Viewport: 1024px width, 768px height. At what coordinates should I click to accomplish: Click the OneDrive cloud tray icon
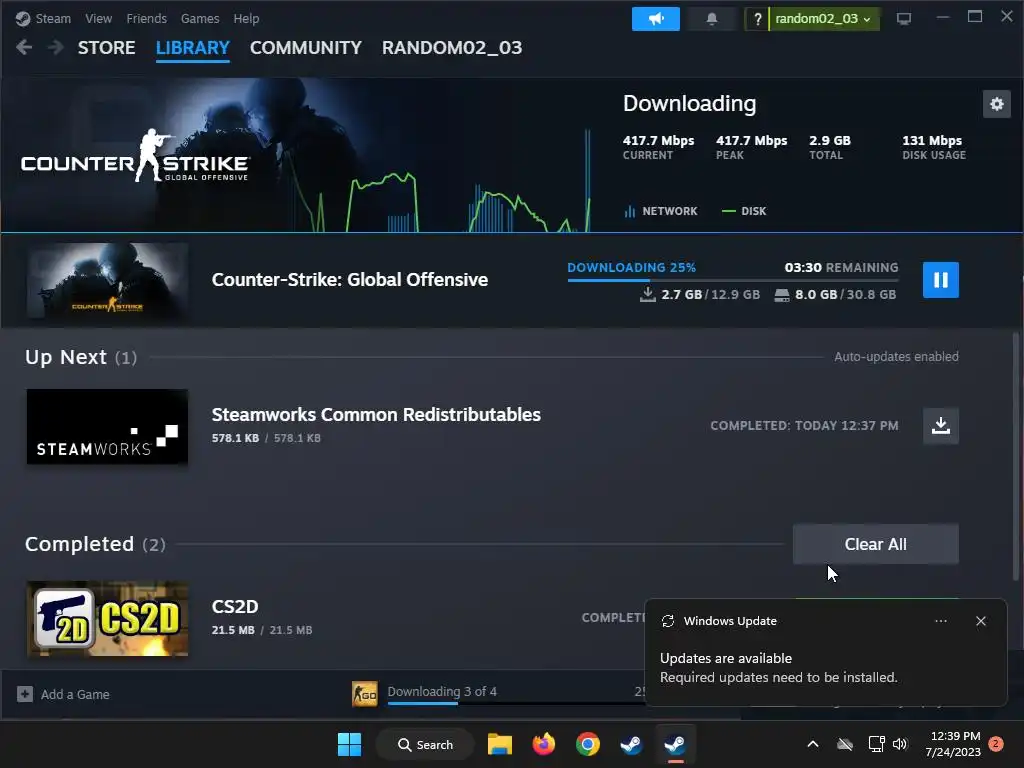click(845, 744)
